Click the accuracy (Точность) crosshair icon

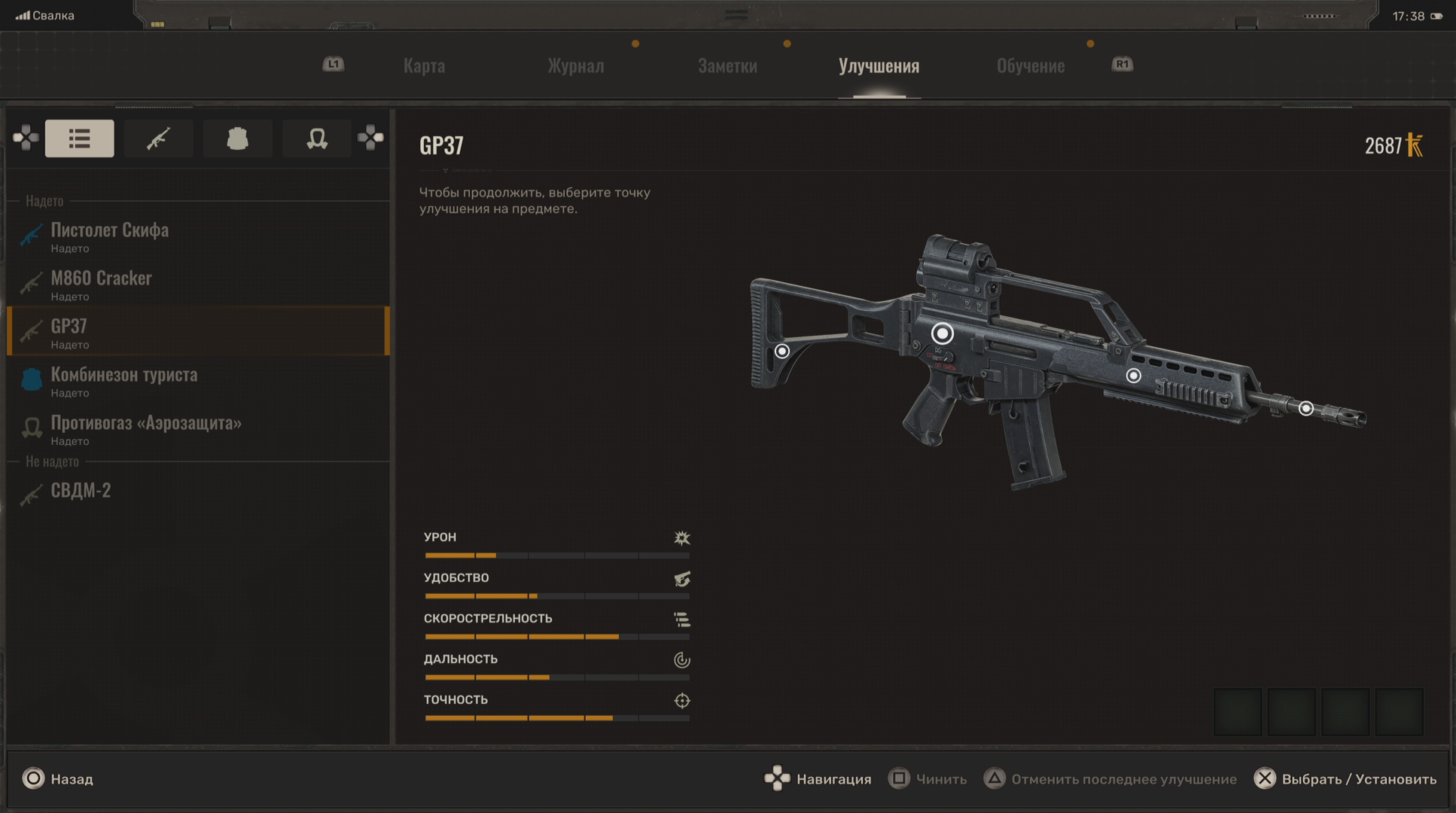[681, 700]
